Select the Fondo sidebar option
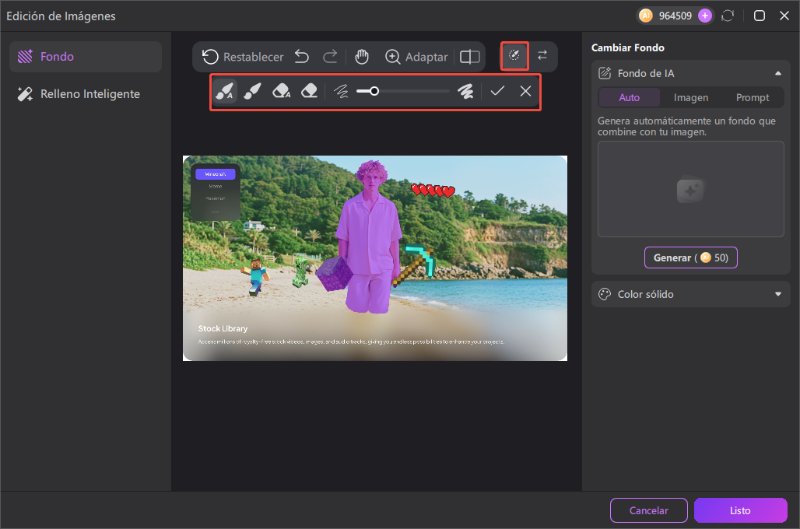The image size is (800, 529). [x=86, y=57]
